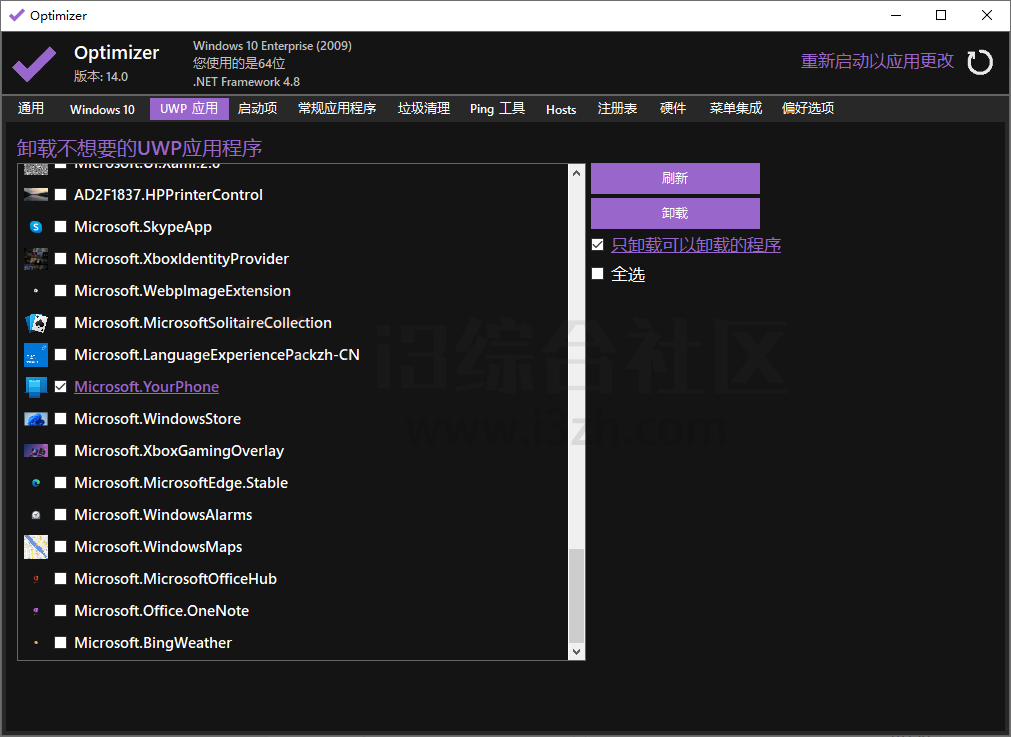Click the WindowsMaps app icon
The image size is (1011, 737).
coord(36,547)
